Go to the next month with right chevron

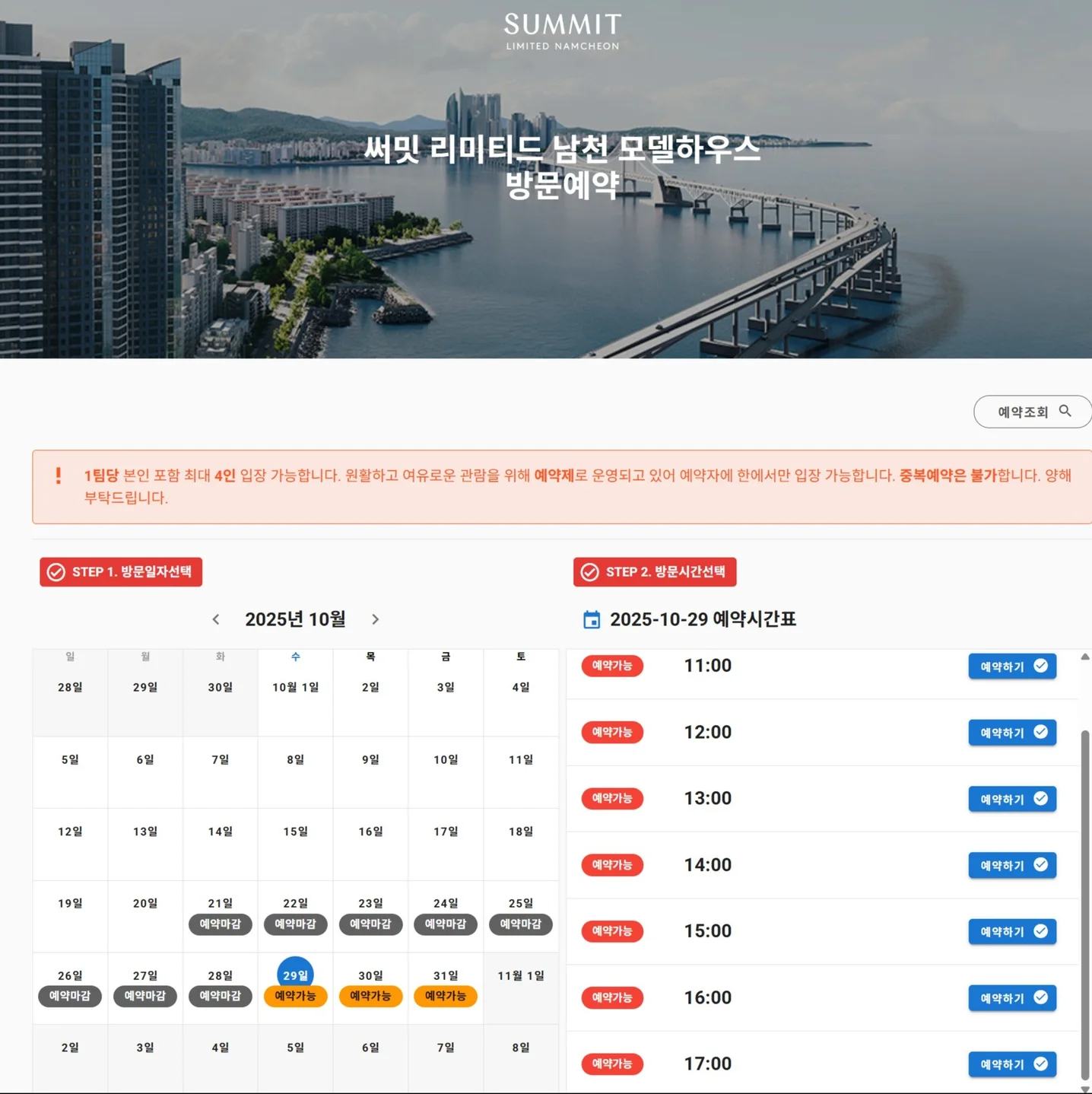click(x=376, y=619)
